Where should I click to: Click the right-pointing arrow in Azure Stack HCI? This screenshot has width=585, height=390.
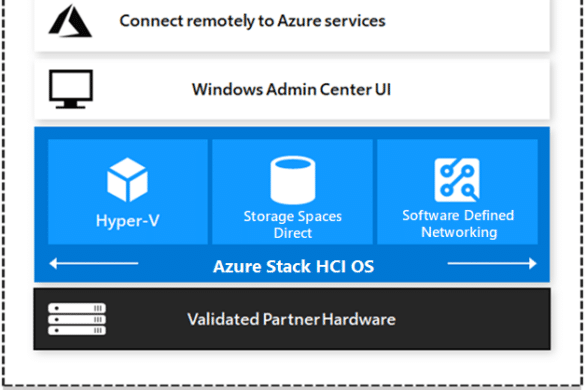pyautogui.click(x=492, y=263)
